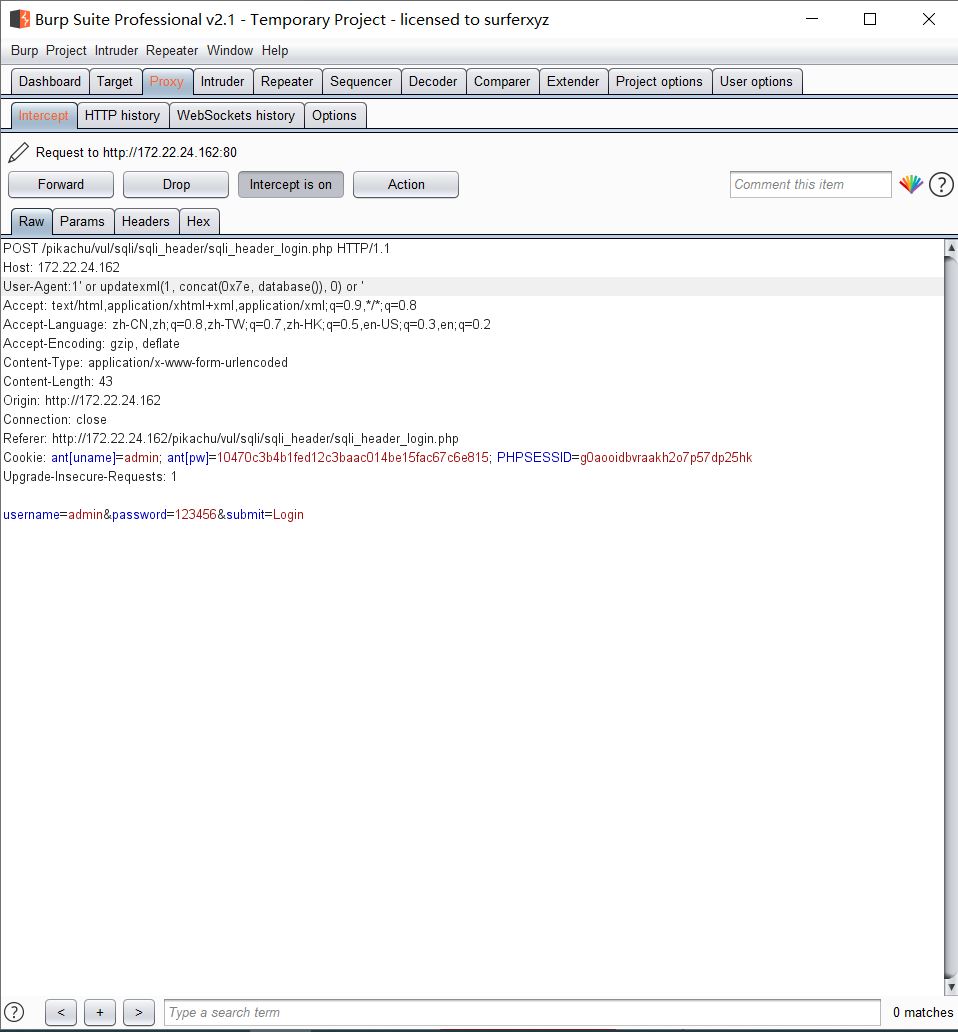
Task: Open the Project options tab
Action: tap(659, 82)
